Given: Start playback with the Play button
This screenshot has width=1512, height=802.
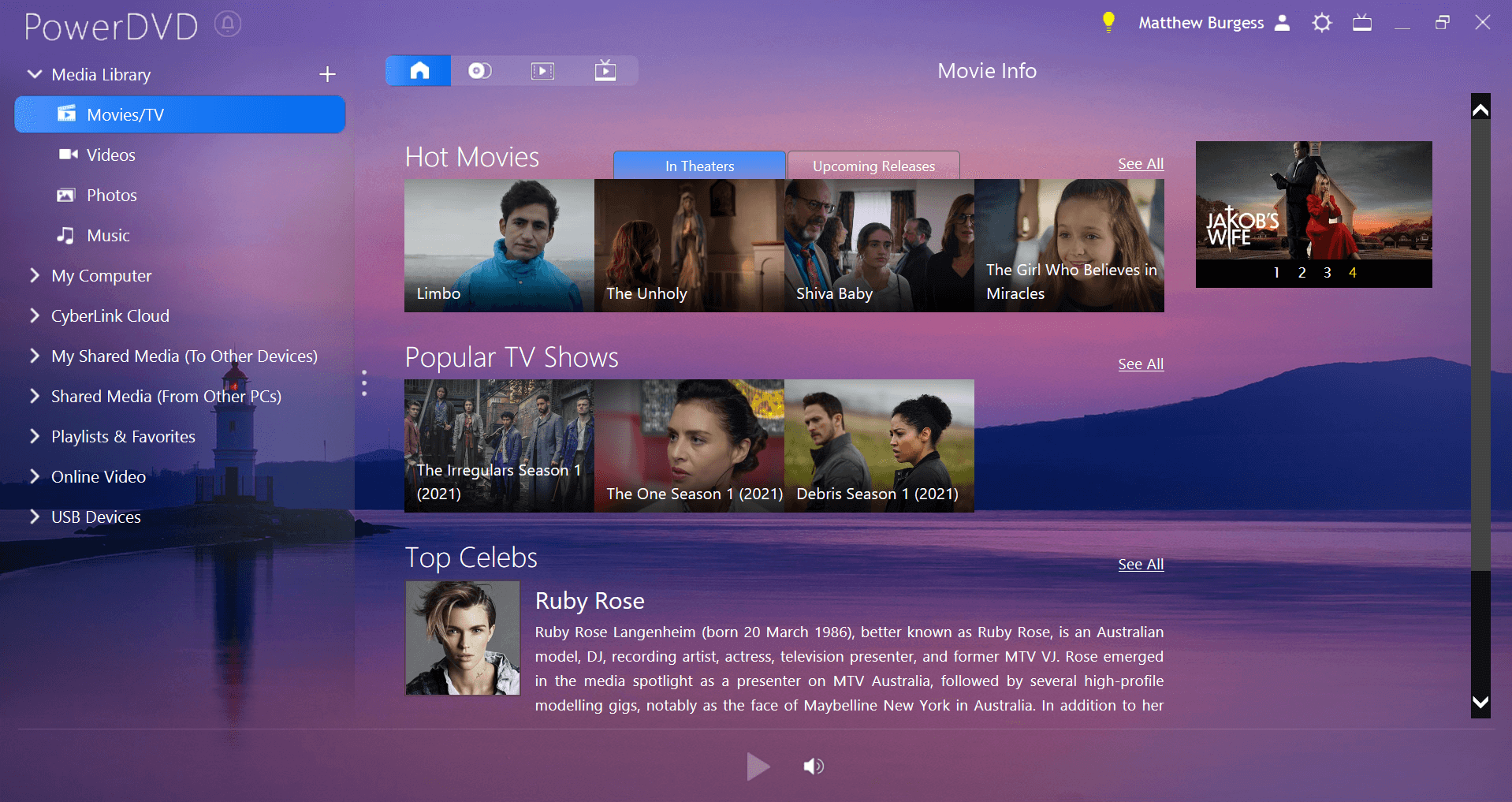Looking at the screenshot, I should (x=758, y=766).
